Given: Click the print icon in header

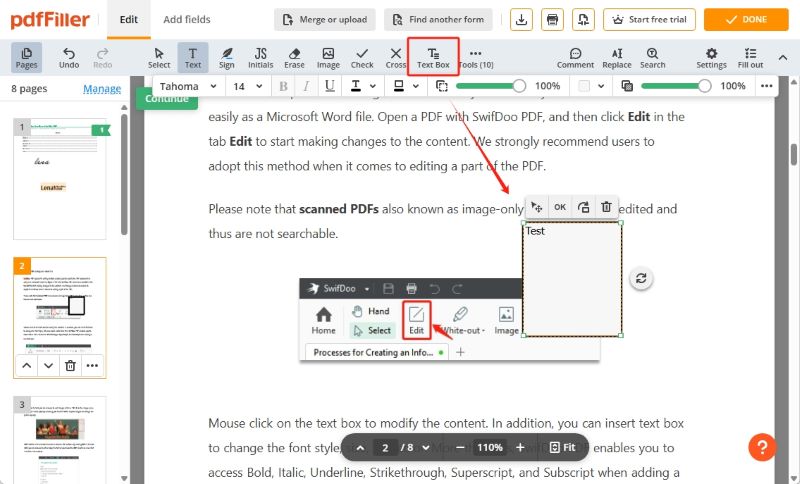Looking at the screenshot, I should tap(553, 19).
